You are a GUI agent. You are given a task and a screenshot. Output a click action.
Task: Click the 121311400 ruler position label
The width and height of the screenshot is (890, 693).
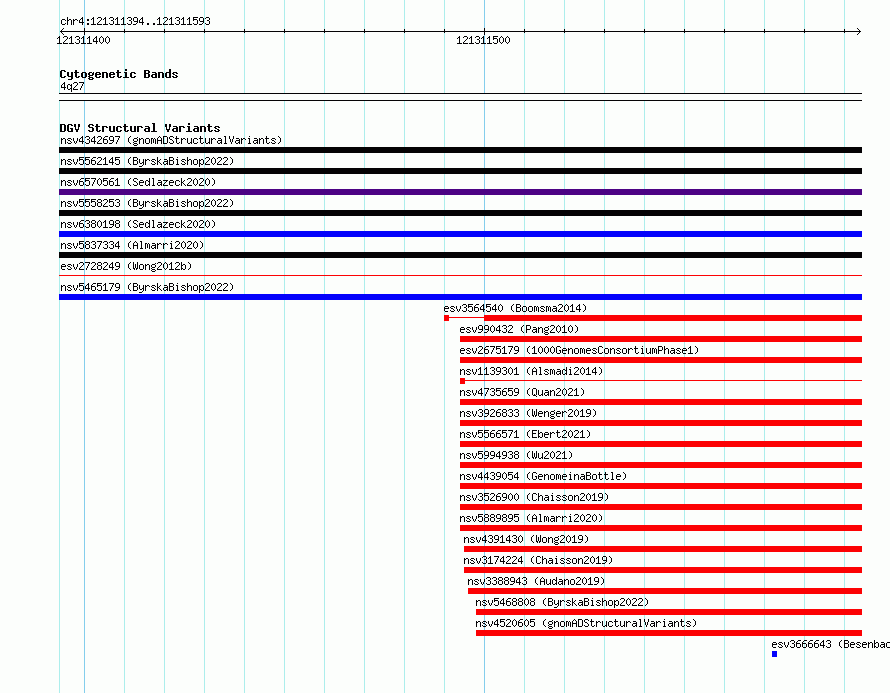pyautogui.click(x=83, y=40)
